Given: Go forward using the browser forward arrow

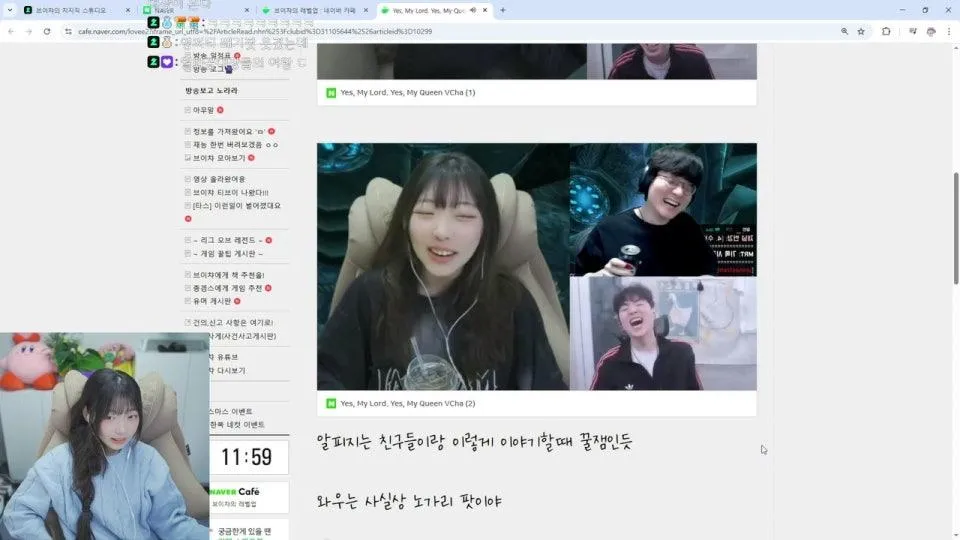Looking at the screenshot, I should [x=29, y=31].
